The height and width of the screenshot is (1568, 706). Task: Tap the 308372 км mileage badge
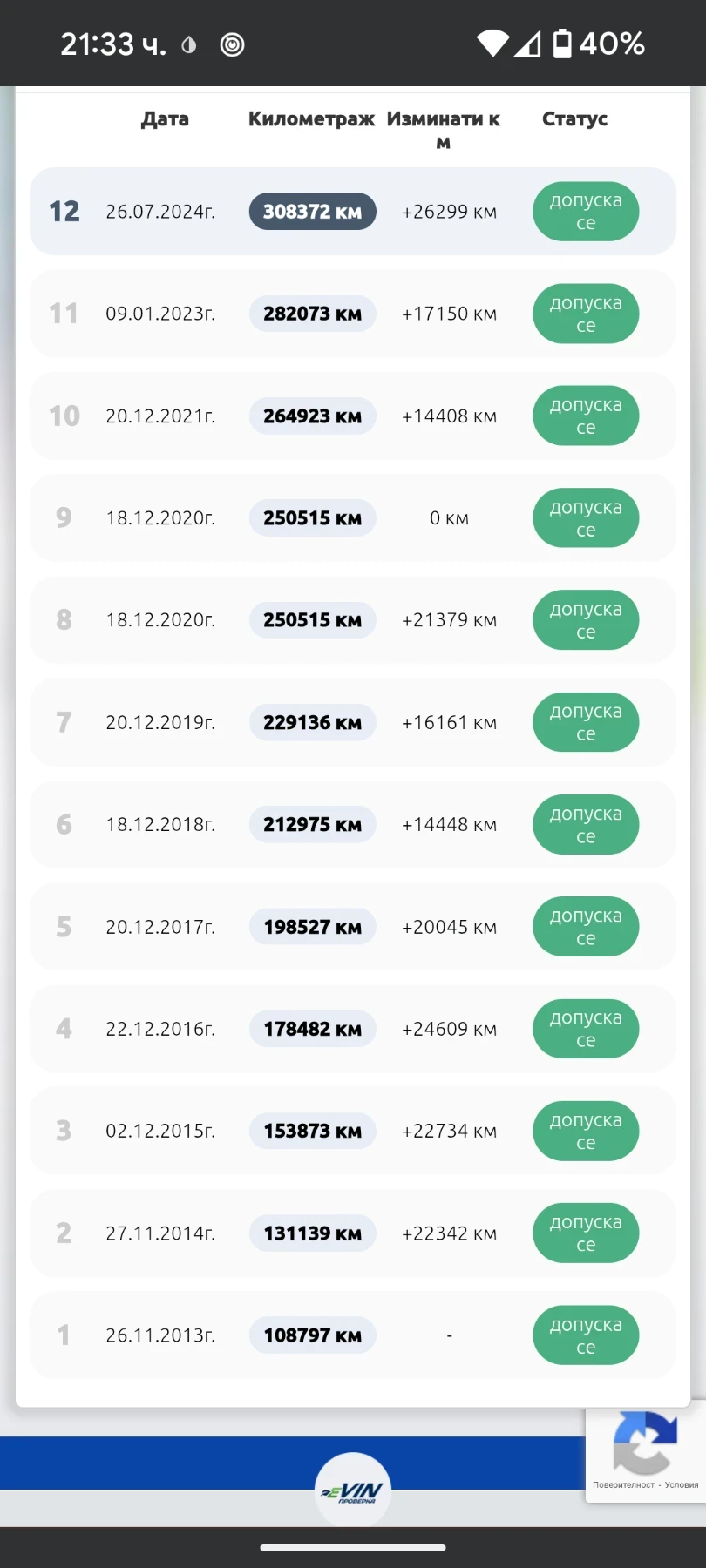tap(312, 212)
